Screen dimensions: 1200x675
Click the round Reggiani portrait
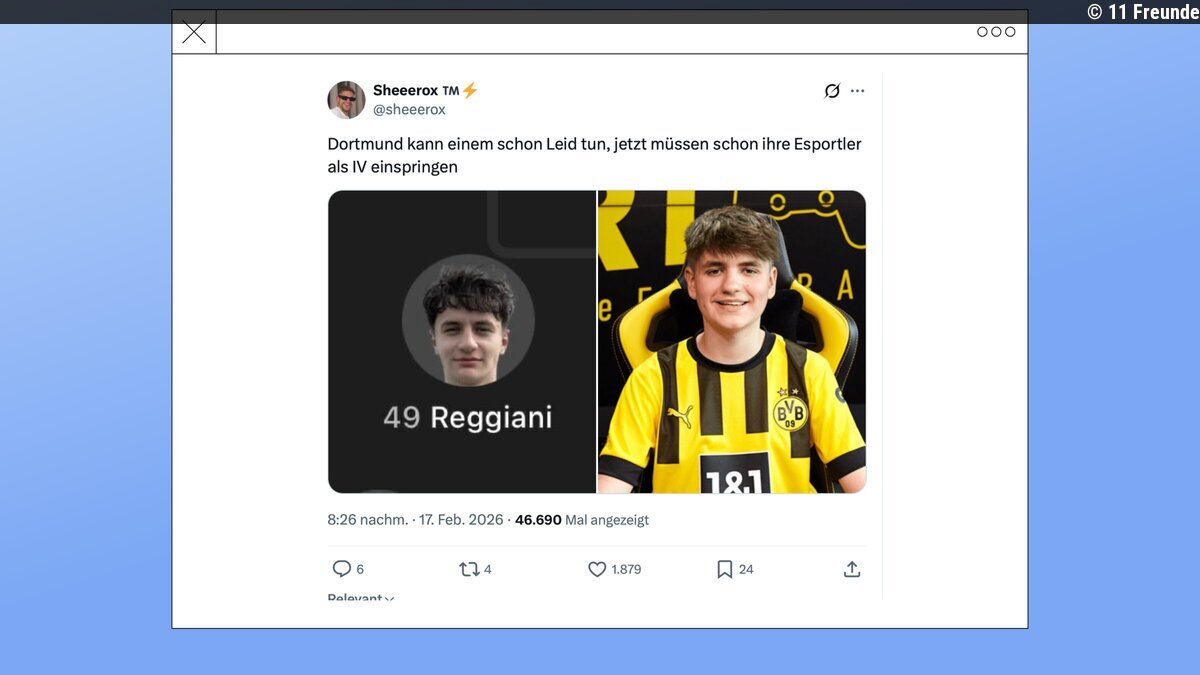pyautogui.click(x=468, y=321)
